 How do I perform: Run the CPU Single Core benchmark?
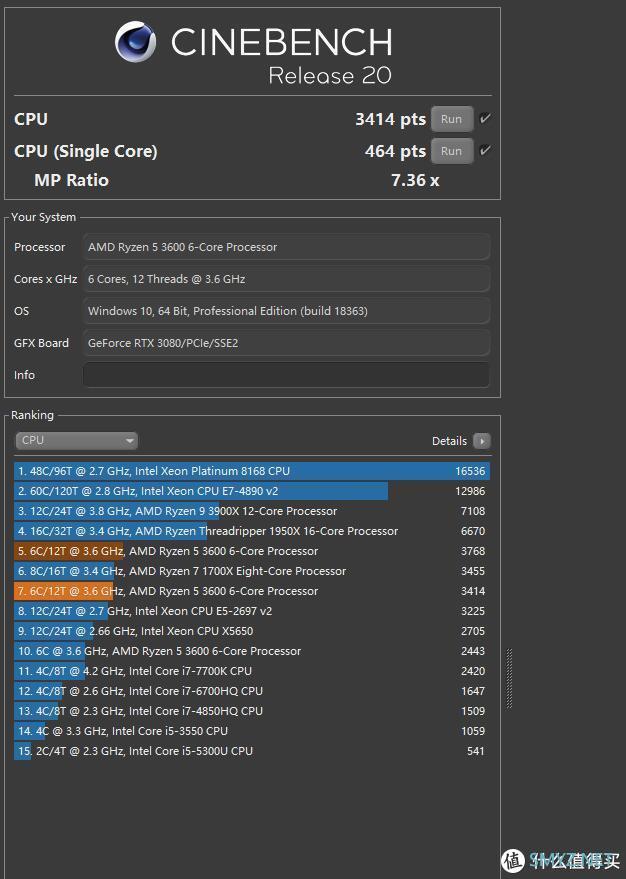click(452, 151)
